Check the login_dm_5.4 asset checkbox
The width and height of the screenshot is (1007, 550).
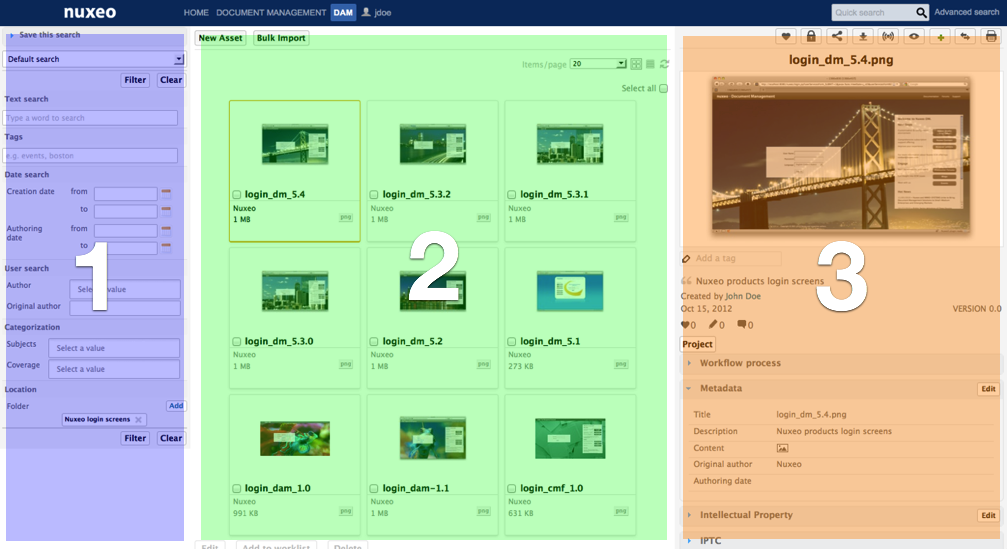(236, 195)
